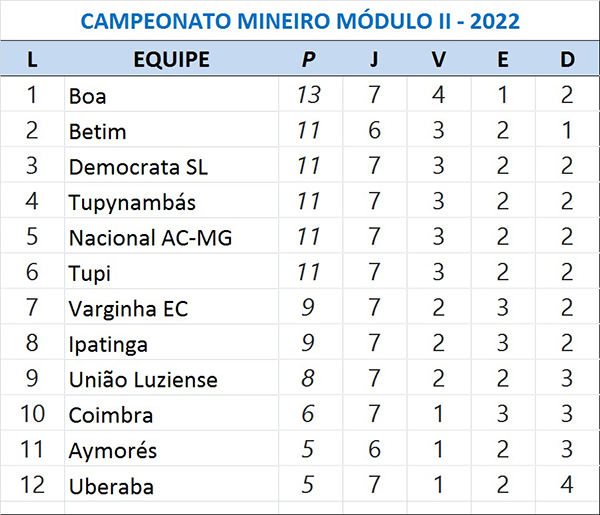Click the Campeonato Mineiro Módulo II title
Viewport: 600px width, 515px height.
coord(300,20)
